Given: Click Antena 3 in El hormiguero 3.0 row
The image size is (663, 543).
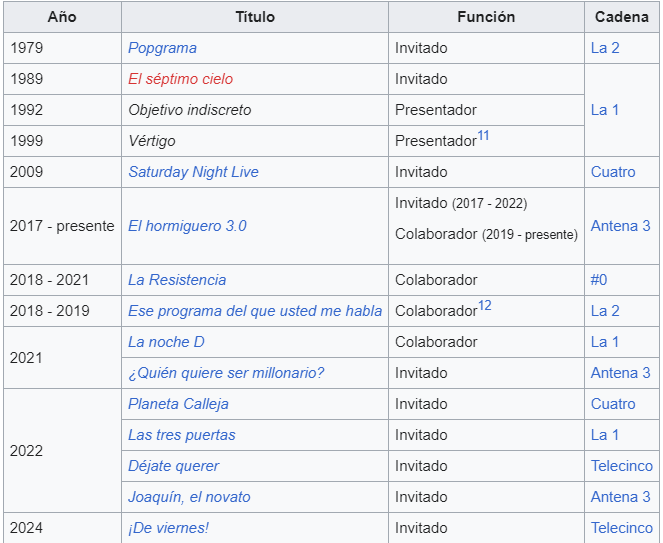Looking at the screenshot, I should (x=620, y=226).
